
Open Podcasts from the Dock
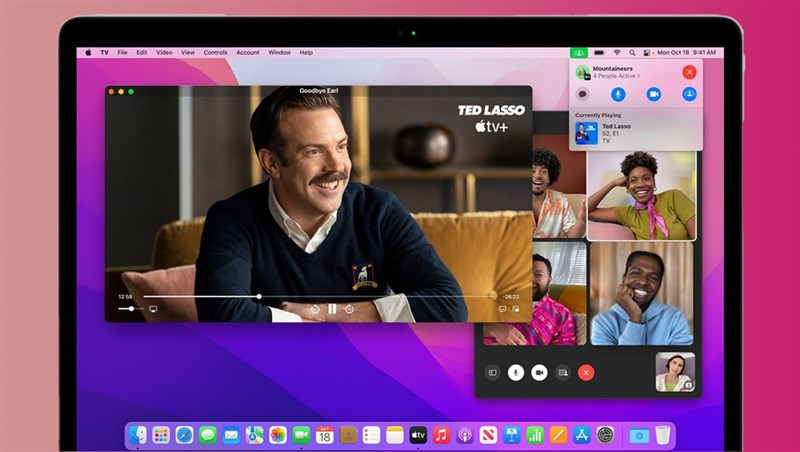465,435
